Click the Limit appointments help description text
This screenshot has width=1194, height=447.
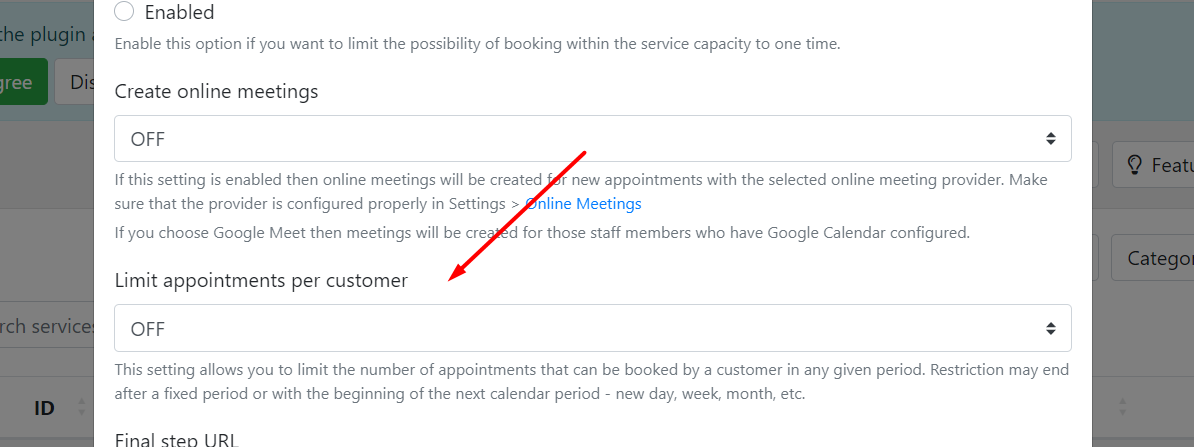click(592, 382)
